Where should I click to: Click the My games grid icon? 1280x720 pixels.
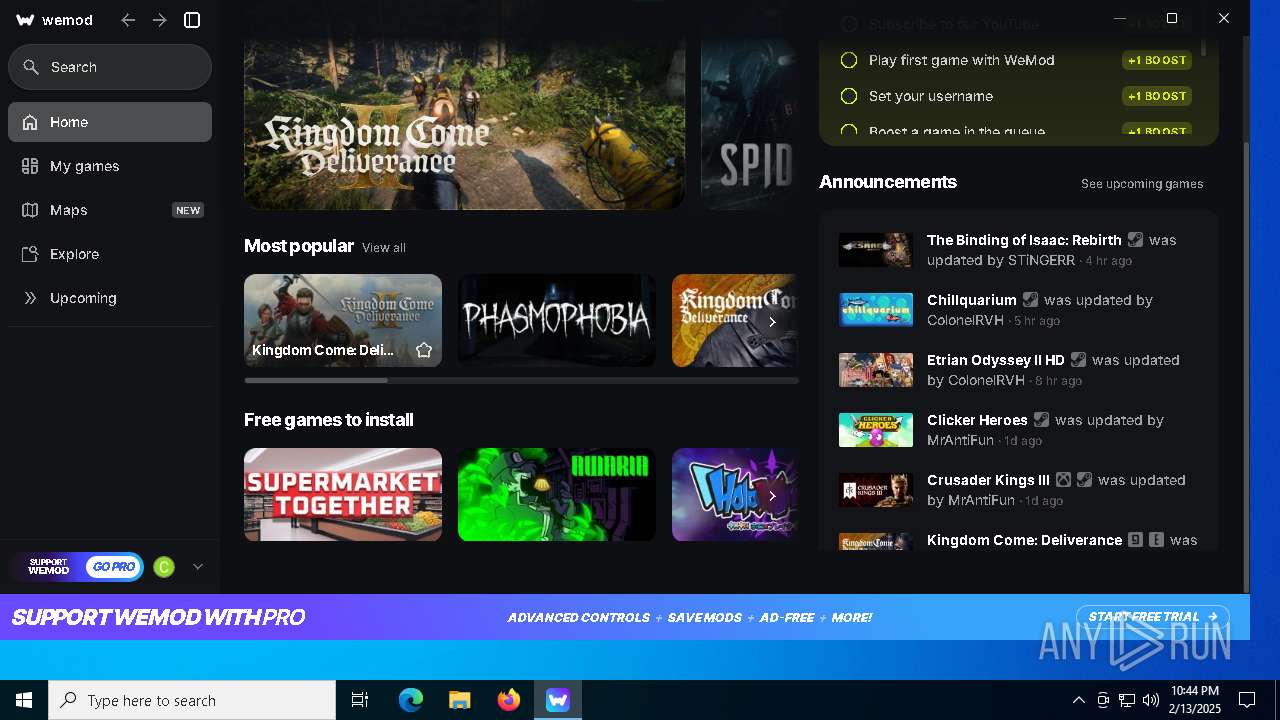pos(30,166)
